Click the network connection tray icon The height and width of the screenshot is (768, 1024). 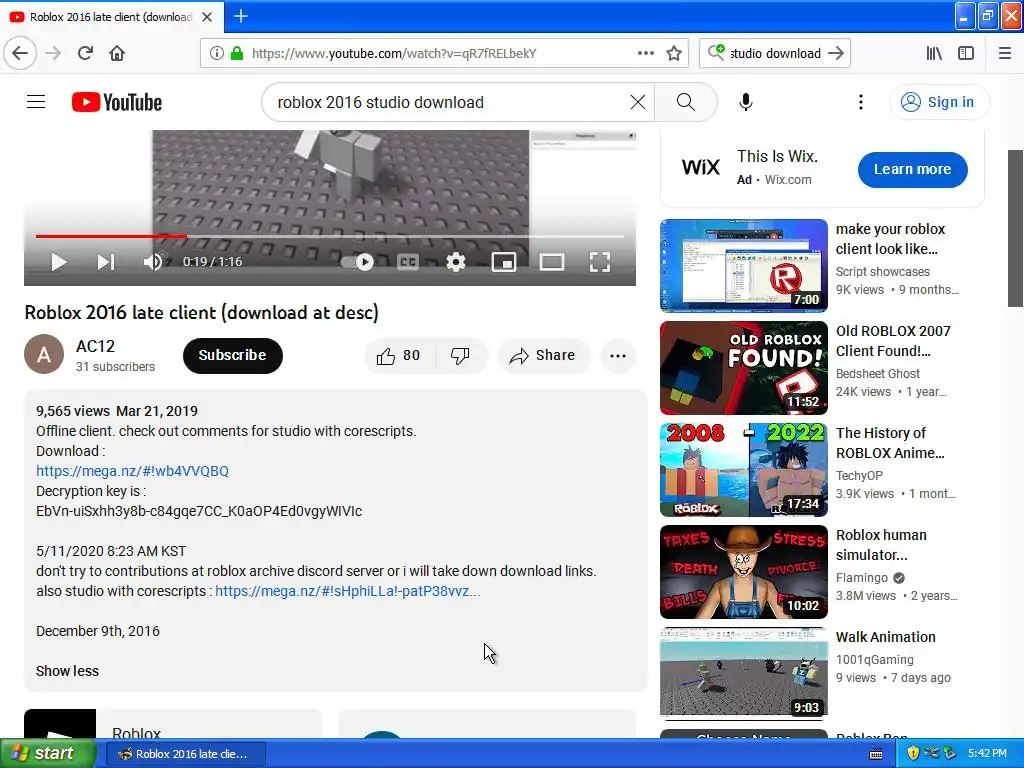pyautogui.click(x=931, y=753)
